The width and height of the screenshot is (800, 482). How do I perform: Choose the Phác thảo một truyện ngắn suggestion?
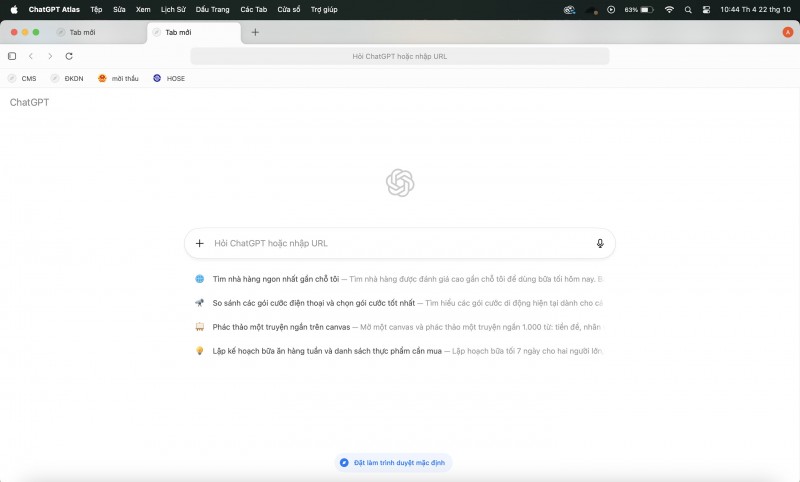[x=280, y=326]
